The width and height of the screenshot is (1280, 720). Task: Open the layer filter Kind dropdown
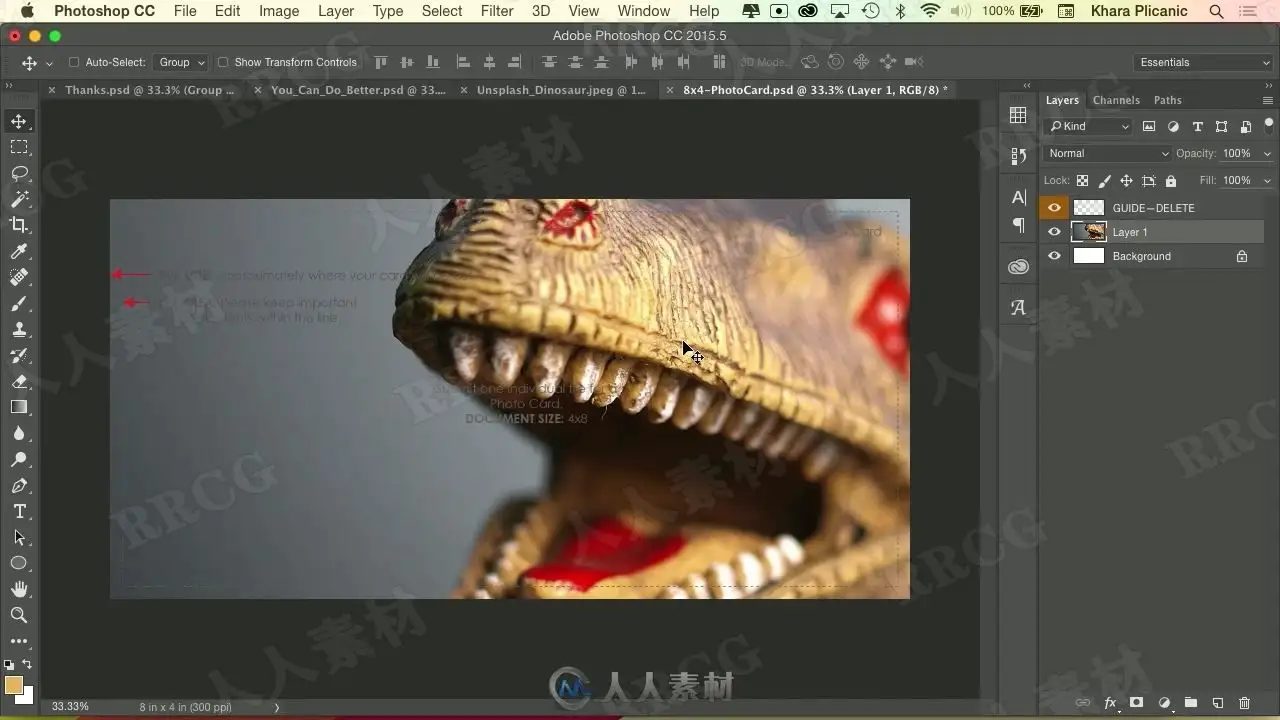[x=1088, y=127]
